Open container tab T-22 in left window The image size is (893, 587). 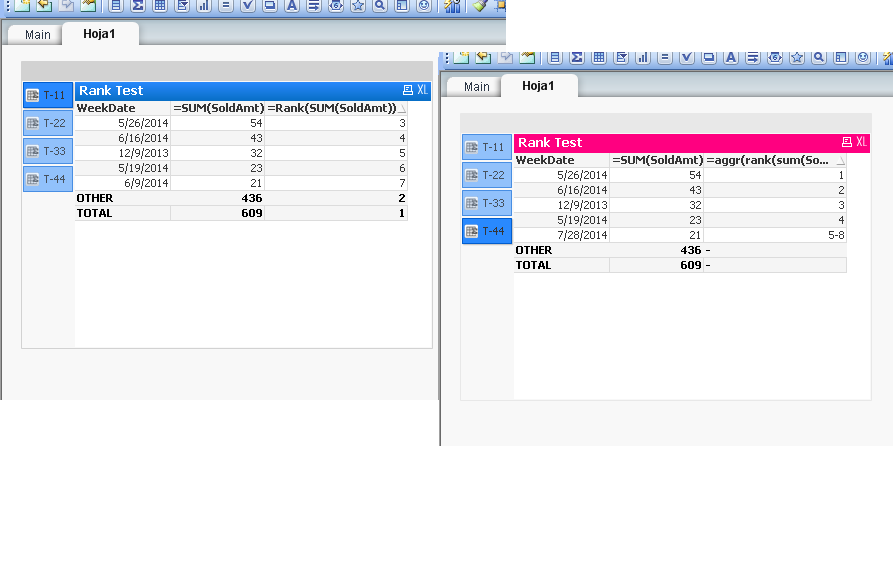[48, 123]
